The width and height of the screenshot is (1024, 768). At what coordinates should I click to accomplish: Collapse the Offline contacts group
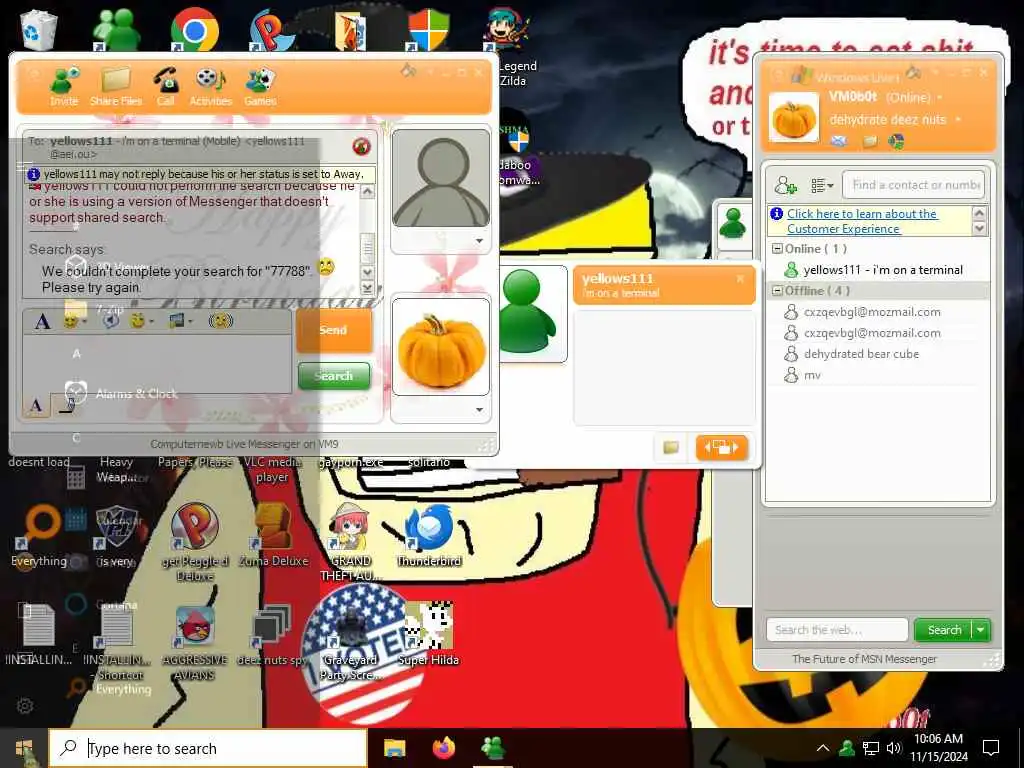click(x=777, y=291)
